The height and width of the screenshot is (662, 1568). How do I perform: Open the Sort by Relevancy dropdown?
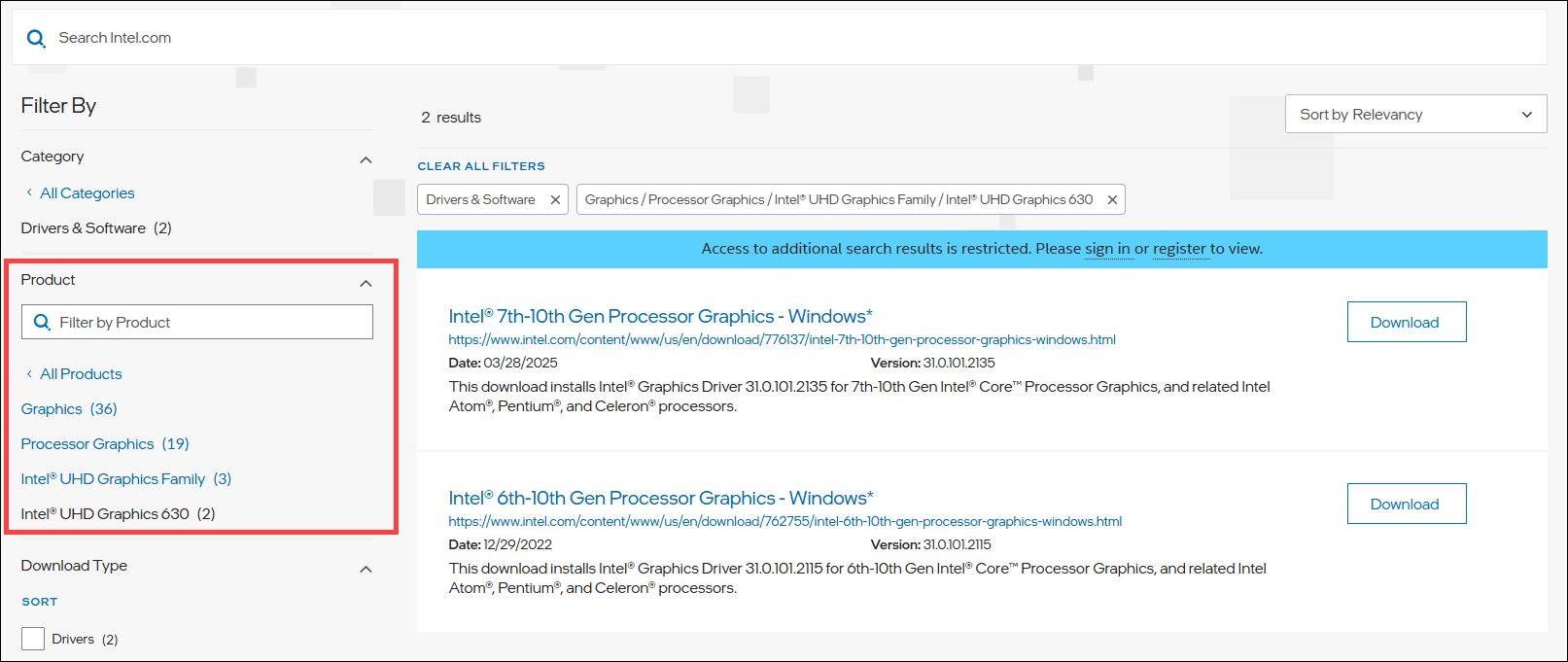[x=1415, y=115]
